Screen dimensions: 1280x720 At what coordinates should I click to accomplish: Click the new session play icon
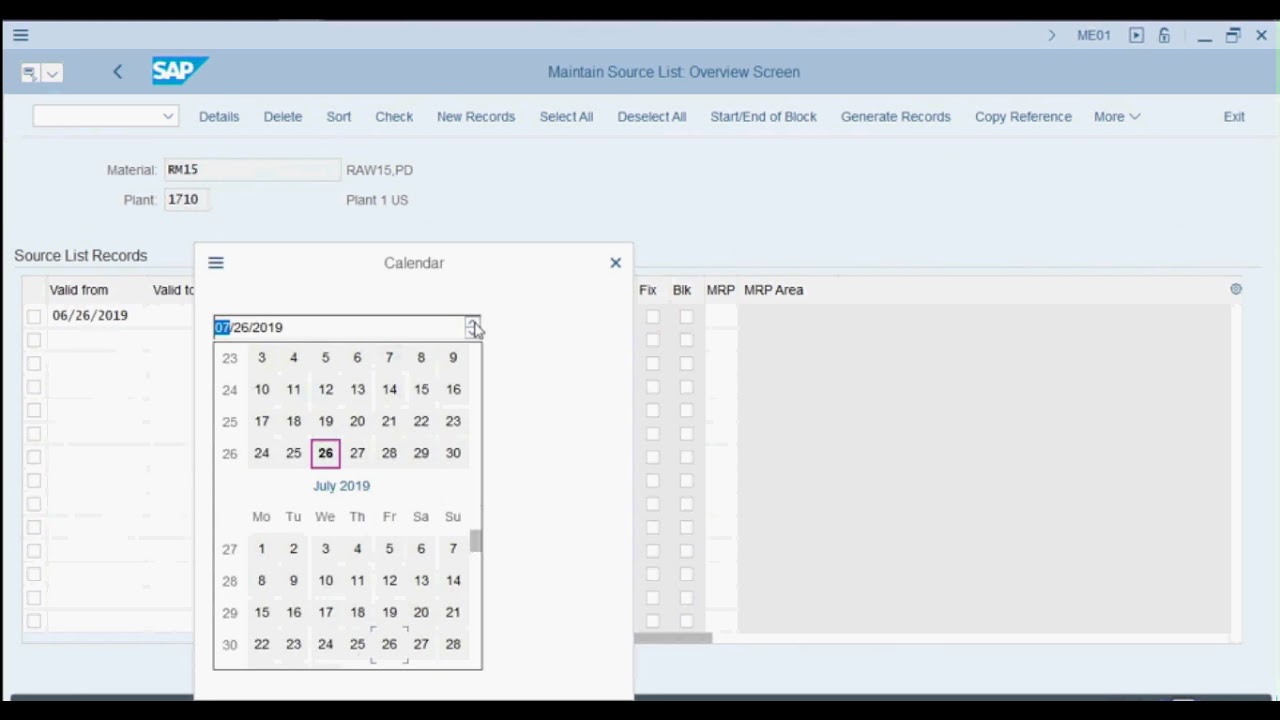click(1136, 35)
